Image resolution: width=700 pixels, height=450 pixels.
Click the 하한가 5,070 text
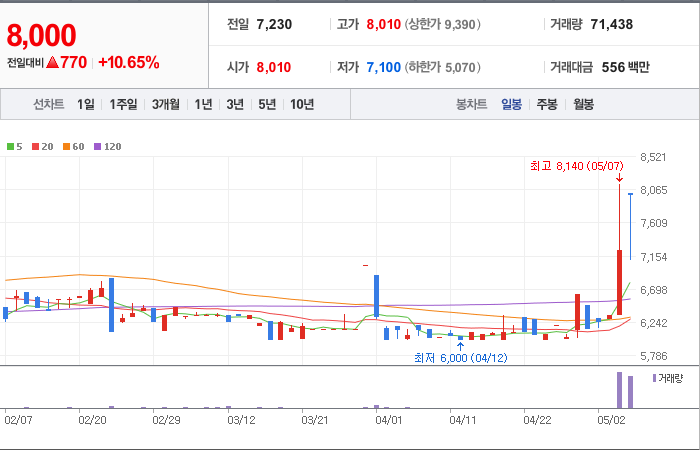(443, 67)
